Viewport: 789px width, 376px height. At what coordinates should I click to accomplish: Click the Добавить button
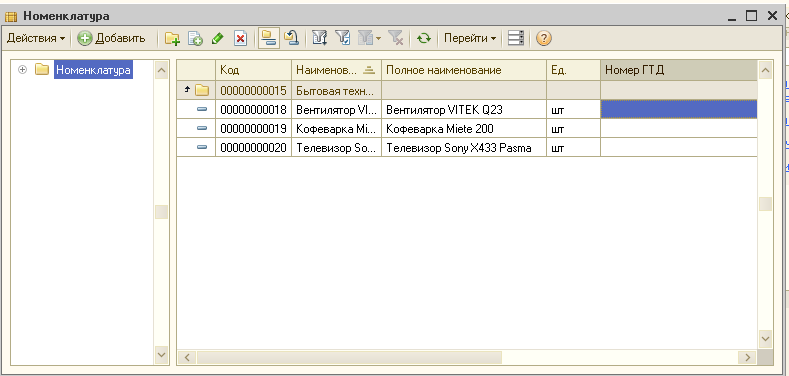[x=112, y=38]
